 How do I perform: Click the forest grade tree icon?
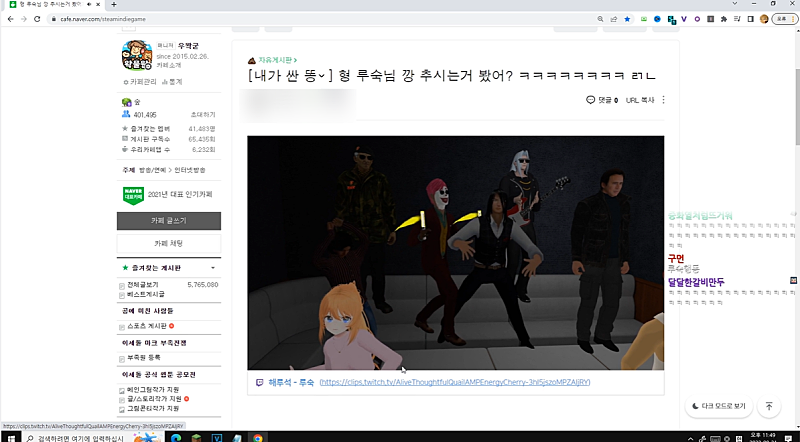[x=126, y=102]
